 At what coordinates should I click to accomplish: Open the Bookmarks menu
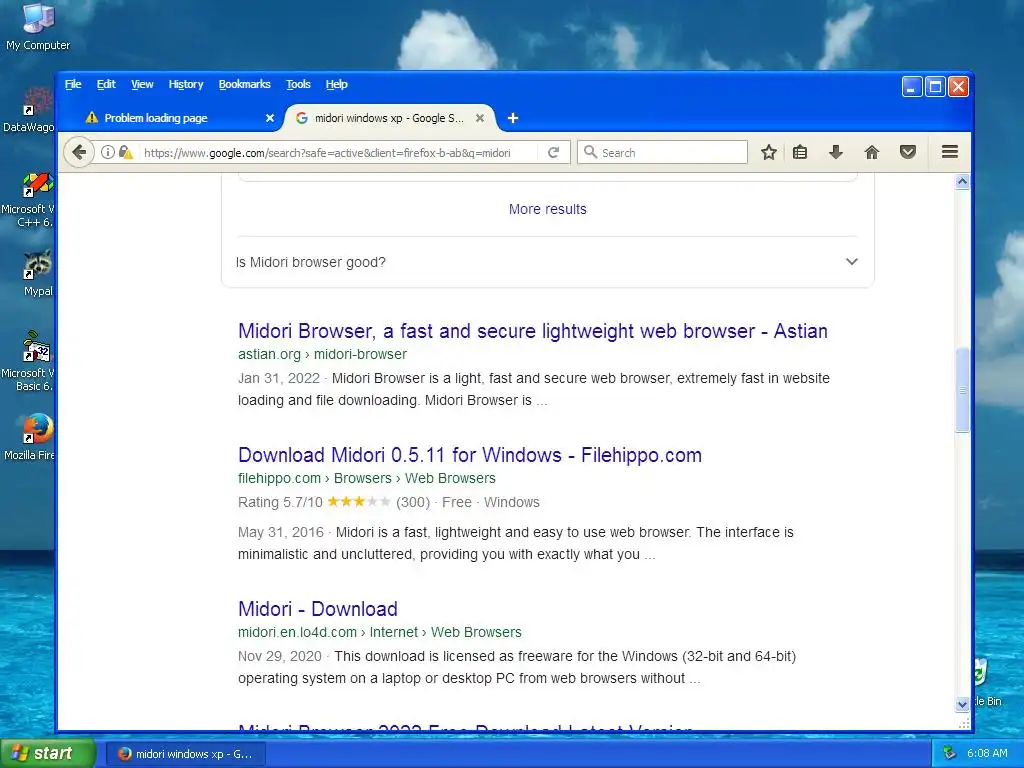244,84
